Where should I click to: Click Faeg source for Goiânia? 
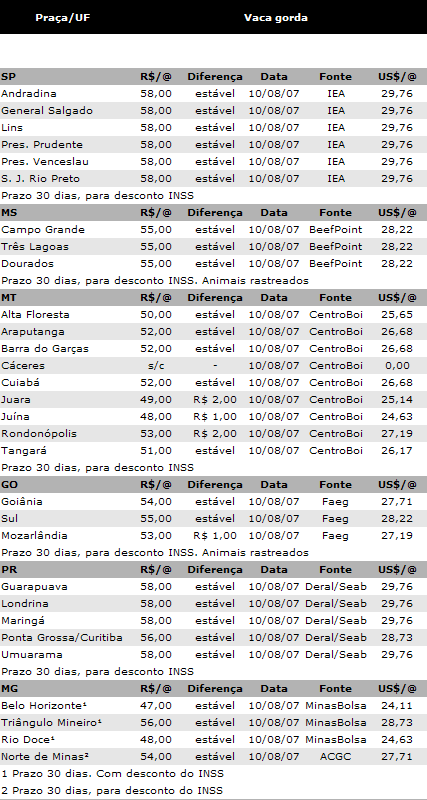pyautogui.click(x=335, y=502)
